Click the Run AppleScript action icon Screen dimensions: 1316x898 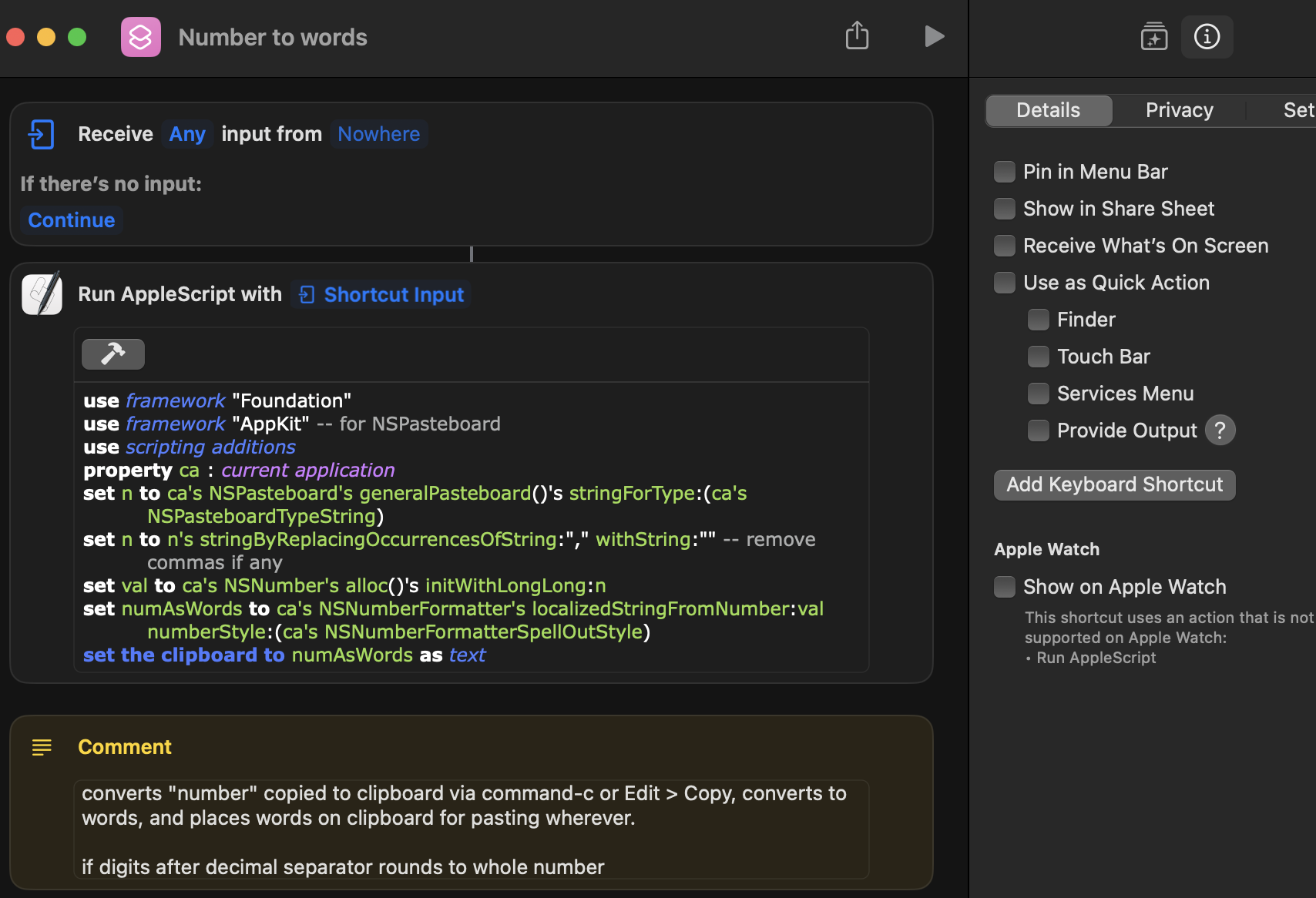coord(42,294)
